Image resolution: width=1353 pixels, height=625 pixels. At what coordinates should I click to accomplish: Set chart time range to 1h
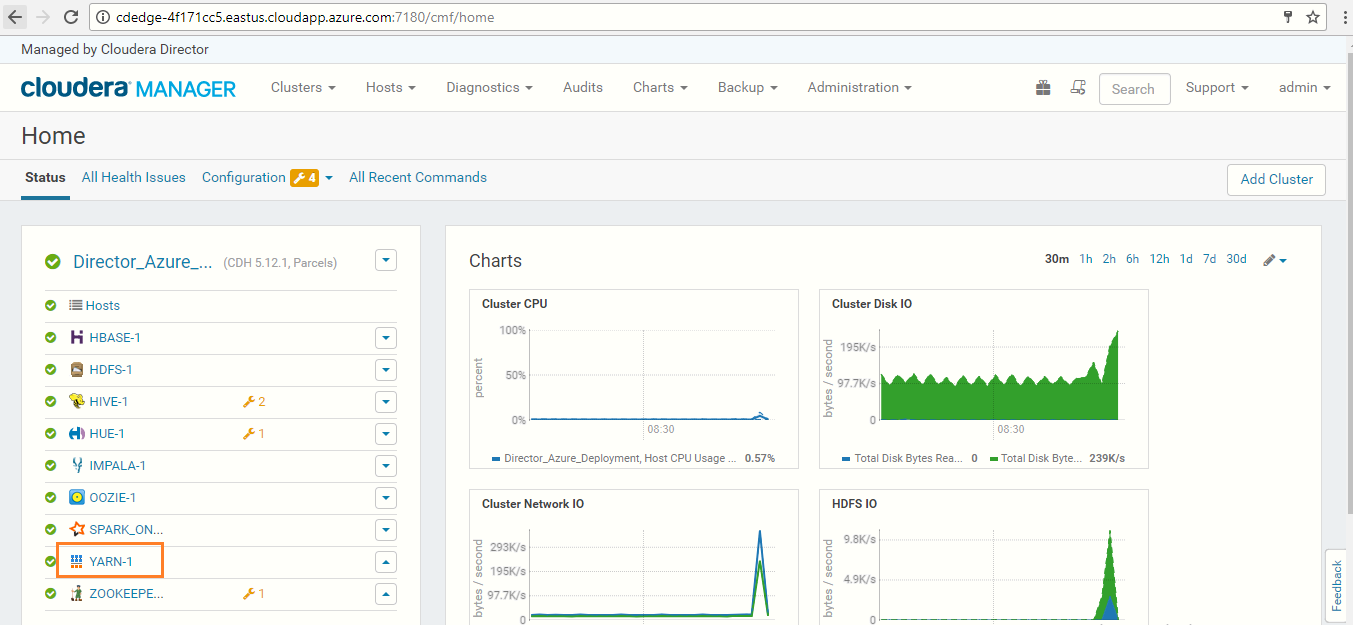click(x=1085, y=259)
